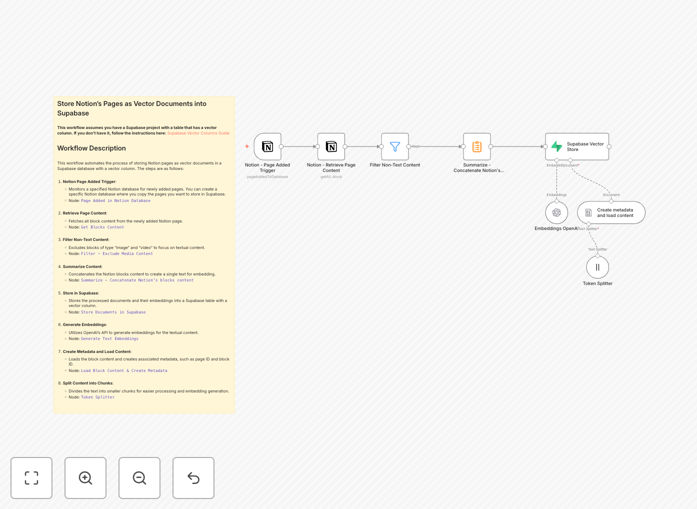Click the "Filter Non-Text Content" list heading in note
The image size is (697, 509).
coord(86,240)
